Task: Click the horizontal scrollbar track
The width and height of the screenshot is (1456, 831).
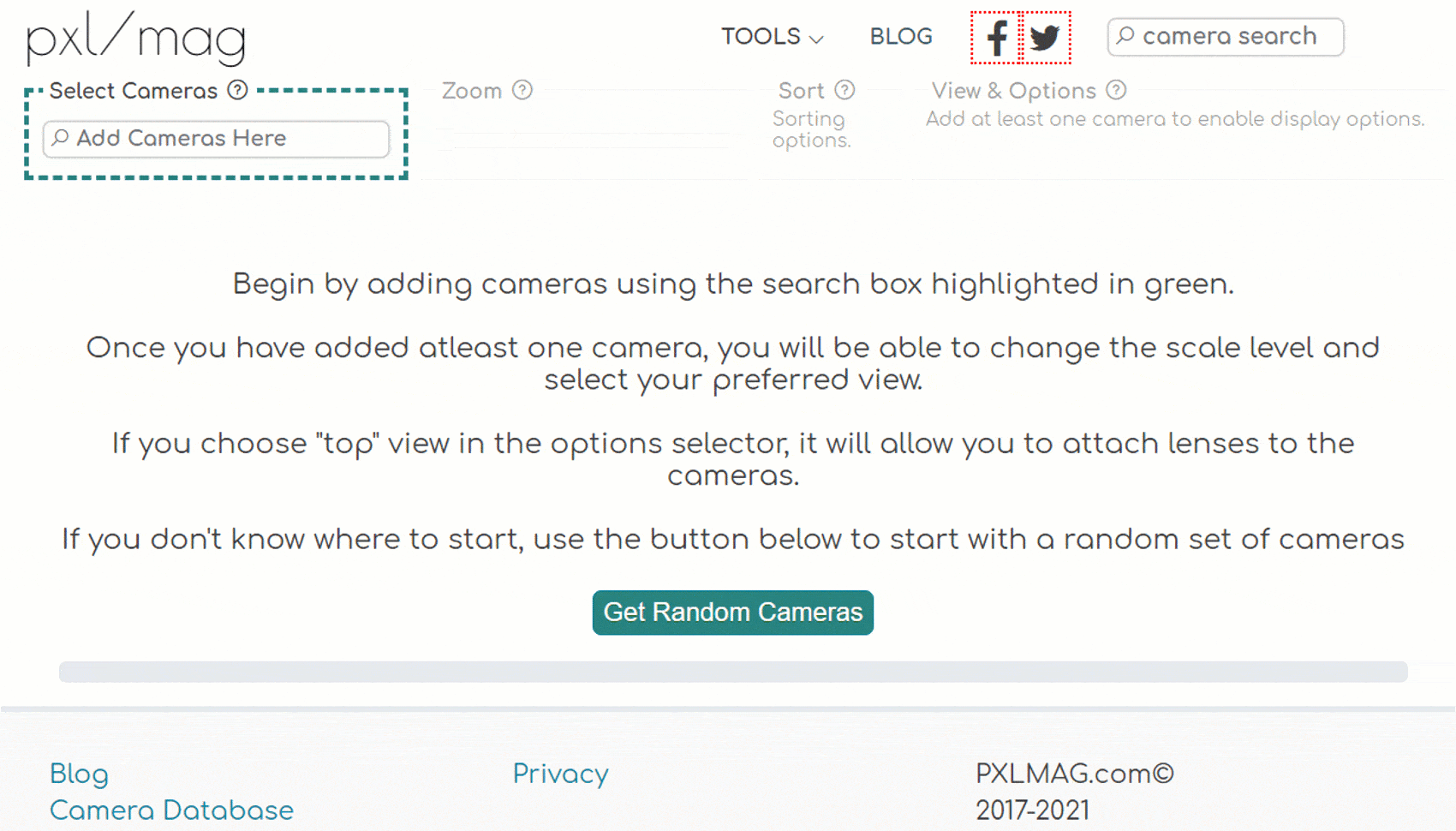Action: 732,672
